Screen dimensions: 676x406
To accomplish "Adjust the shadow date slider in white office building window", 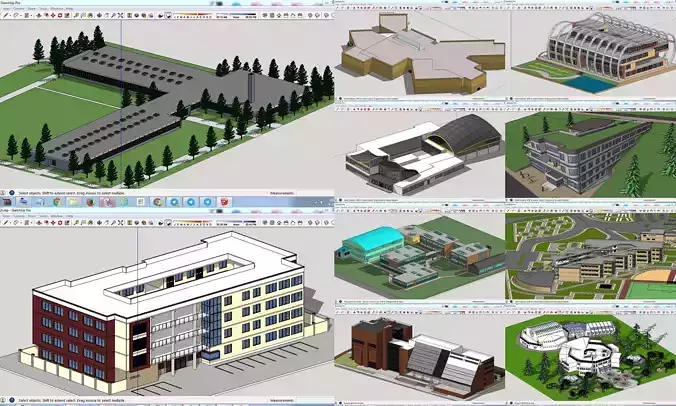I will click(x=193, y=221).
